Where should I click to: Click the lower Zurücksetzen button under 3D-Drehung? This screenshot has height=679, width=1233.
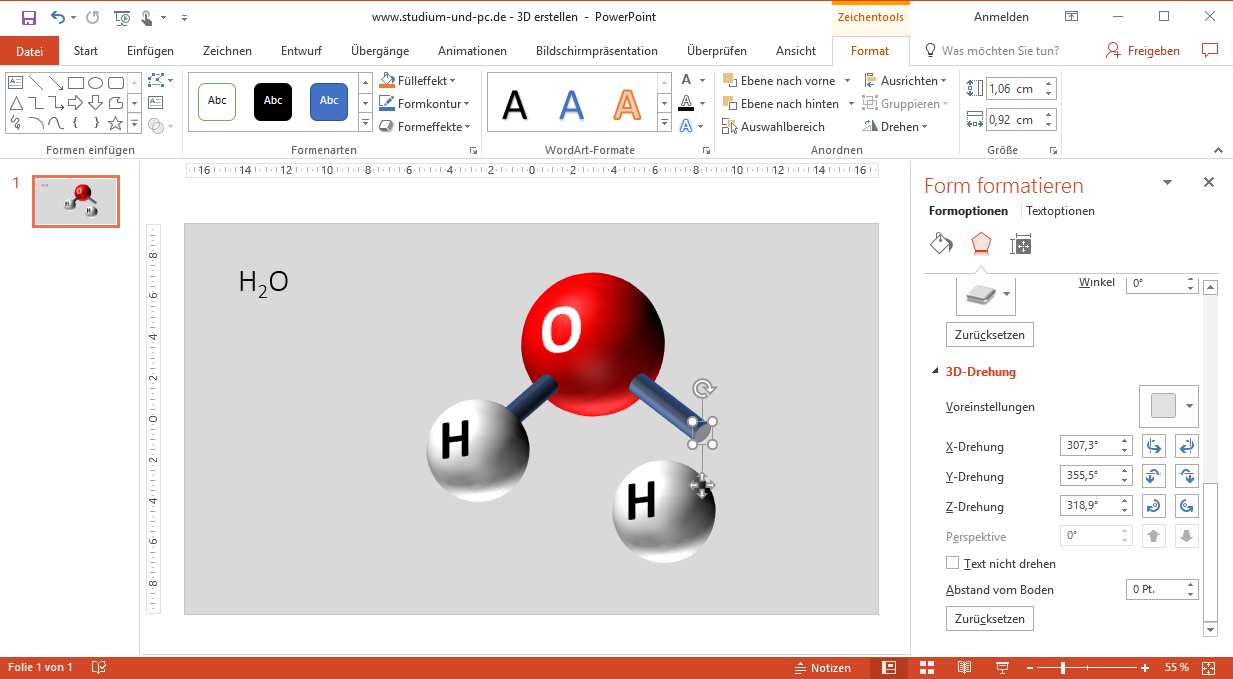(x=990, y=619)
